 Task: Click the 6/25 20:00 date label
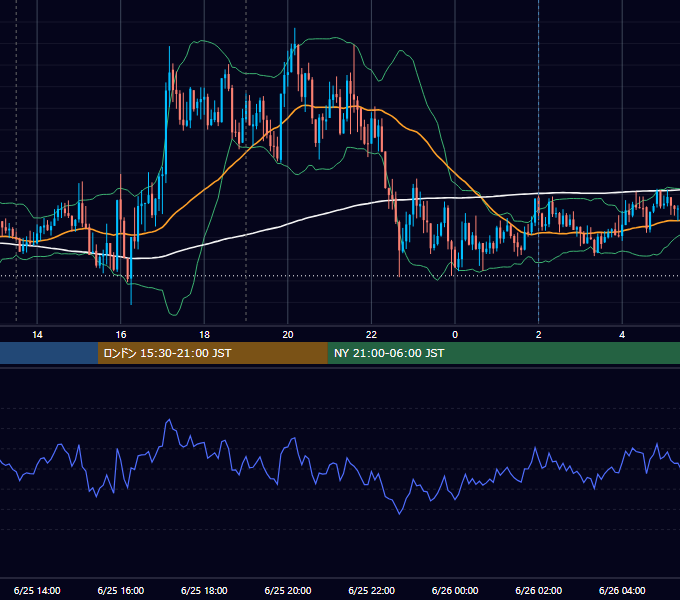tap(288, 590)
